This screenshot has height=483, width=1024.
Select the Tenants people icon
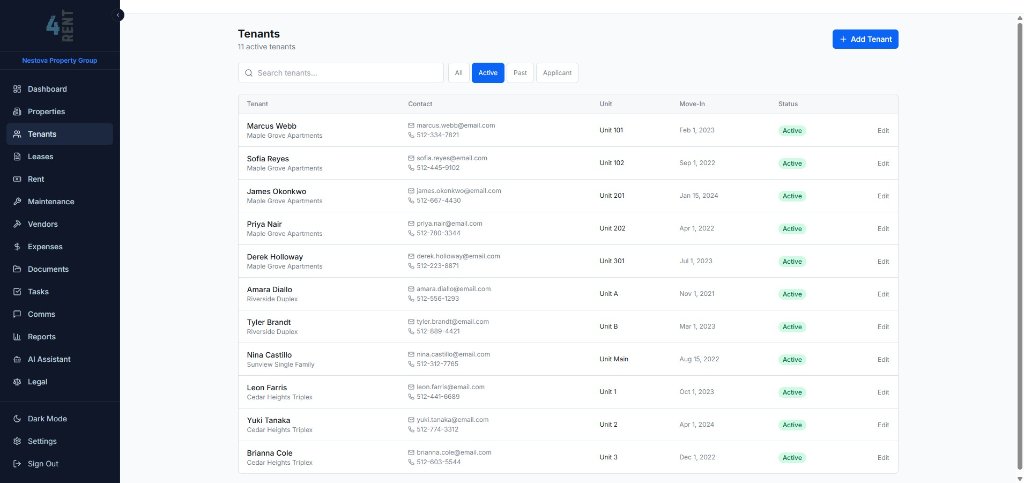[17, 134]
